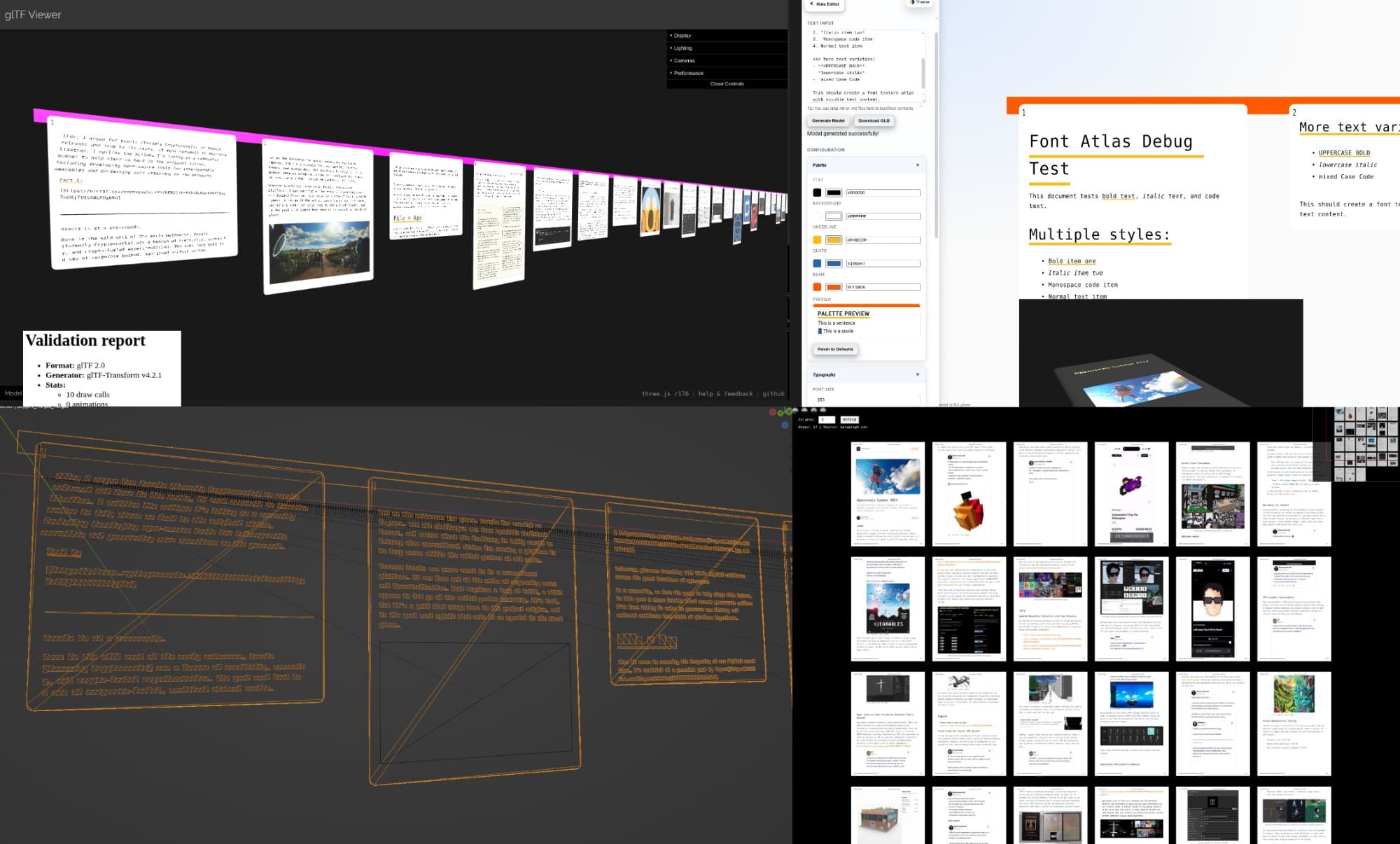Collapse the Typography section
Screen dimensions: 1400x844
[917, 374]
